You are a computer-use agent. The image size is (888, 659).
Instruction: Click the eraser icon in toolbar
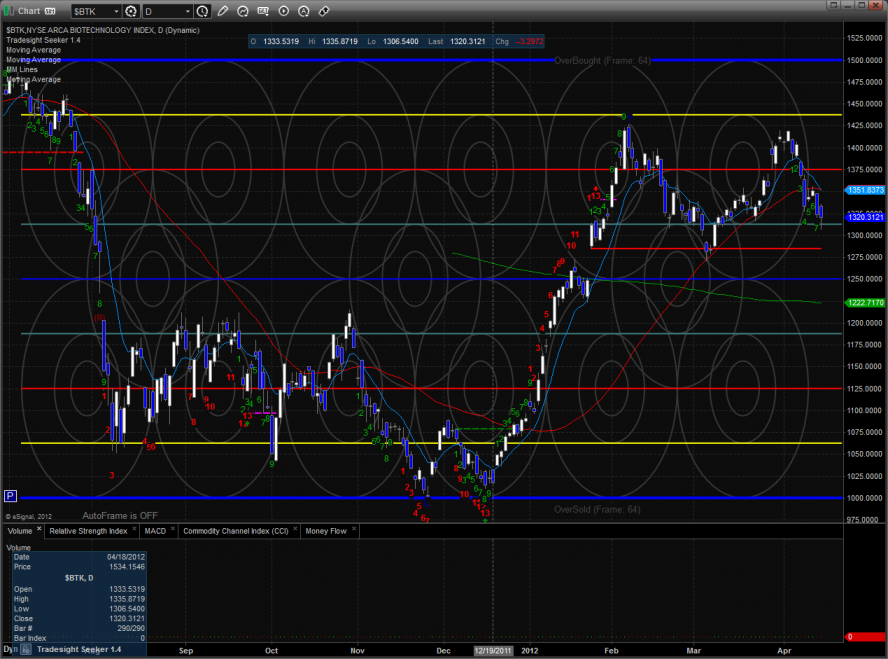(323, 11)
